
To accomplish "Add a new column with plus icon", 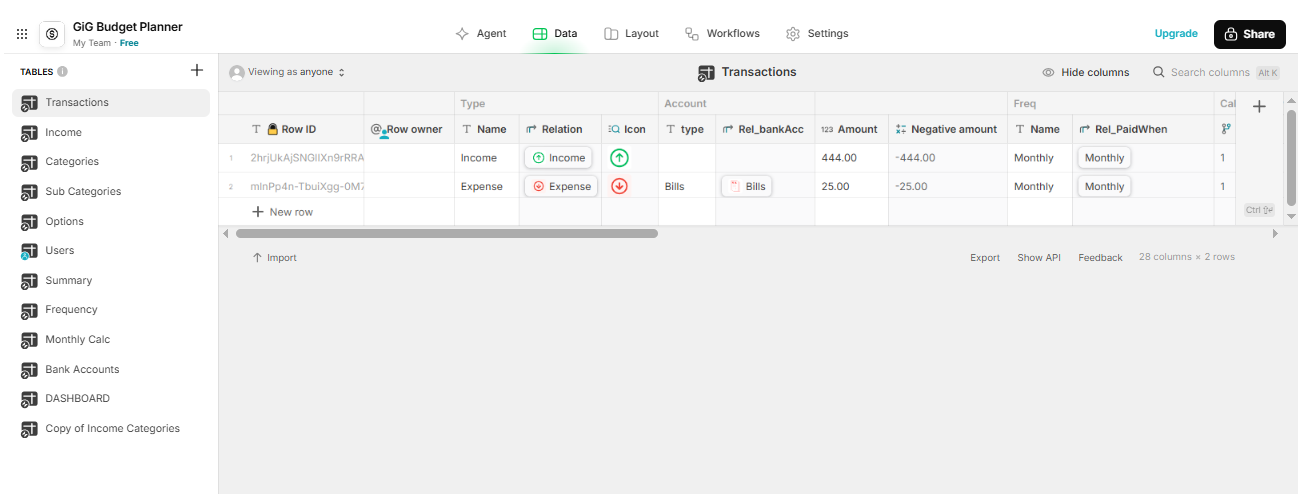I will 1259,107.
